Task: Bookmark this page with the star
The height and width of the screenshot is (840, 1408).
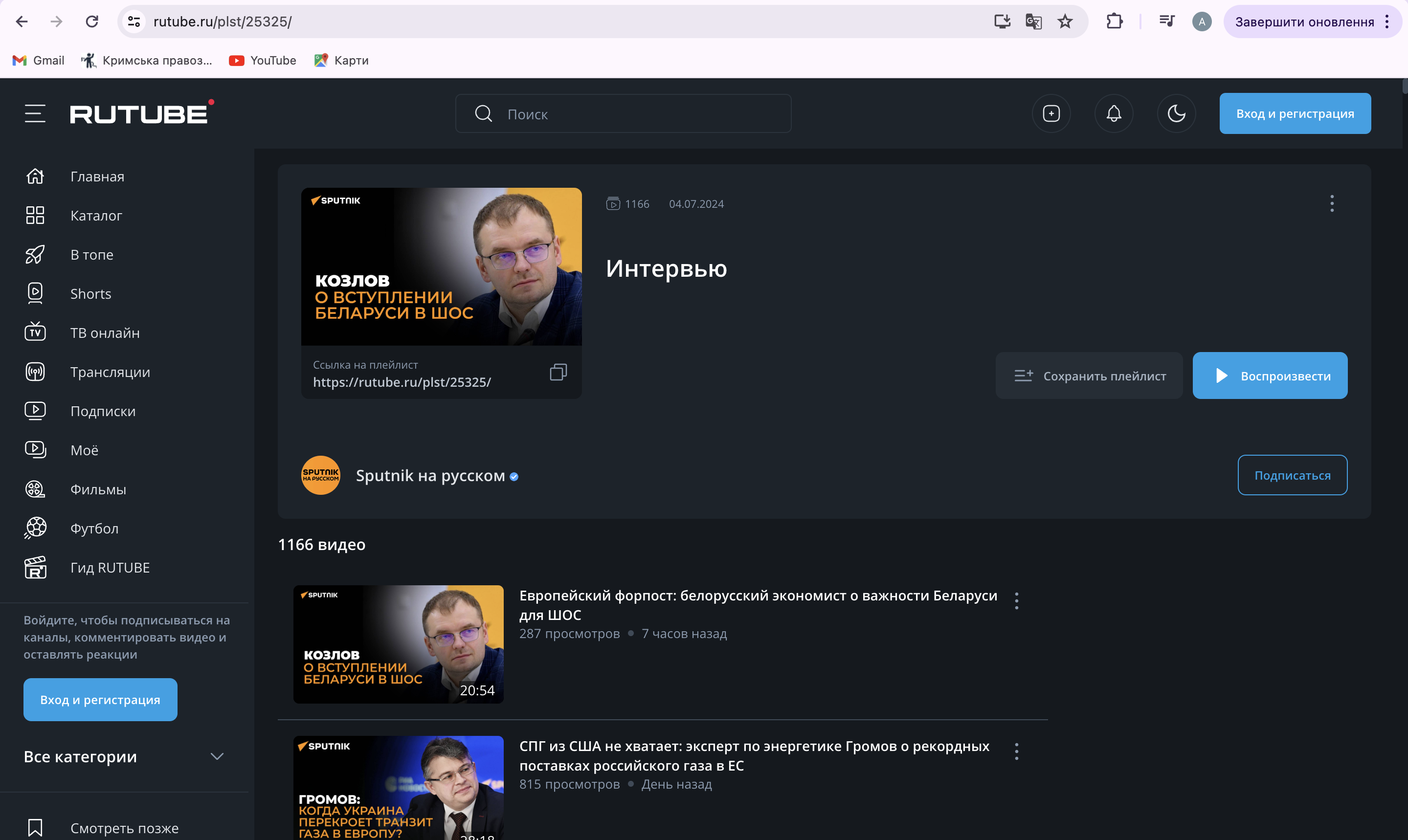Action: (x=1065, y=22)
